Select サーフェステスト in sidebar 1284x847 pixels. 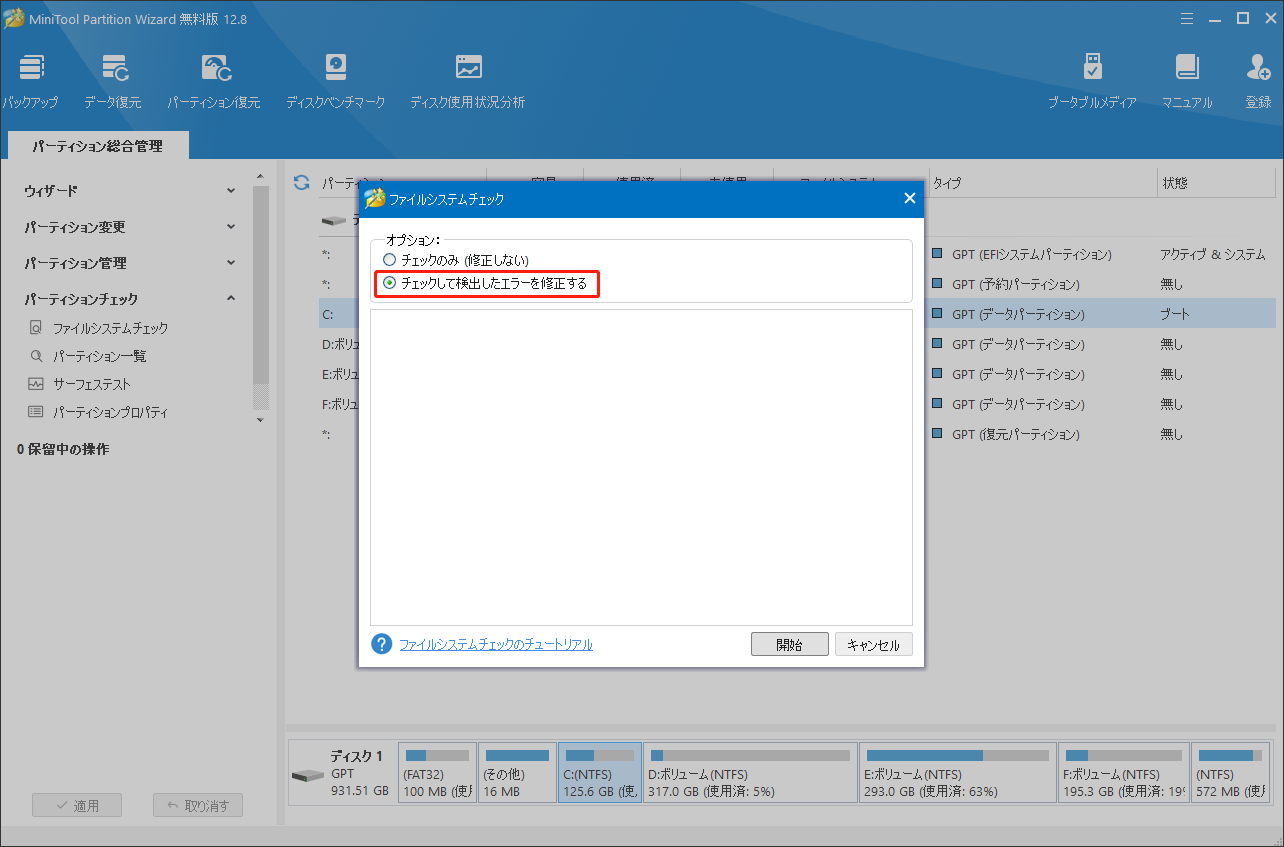91,384
